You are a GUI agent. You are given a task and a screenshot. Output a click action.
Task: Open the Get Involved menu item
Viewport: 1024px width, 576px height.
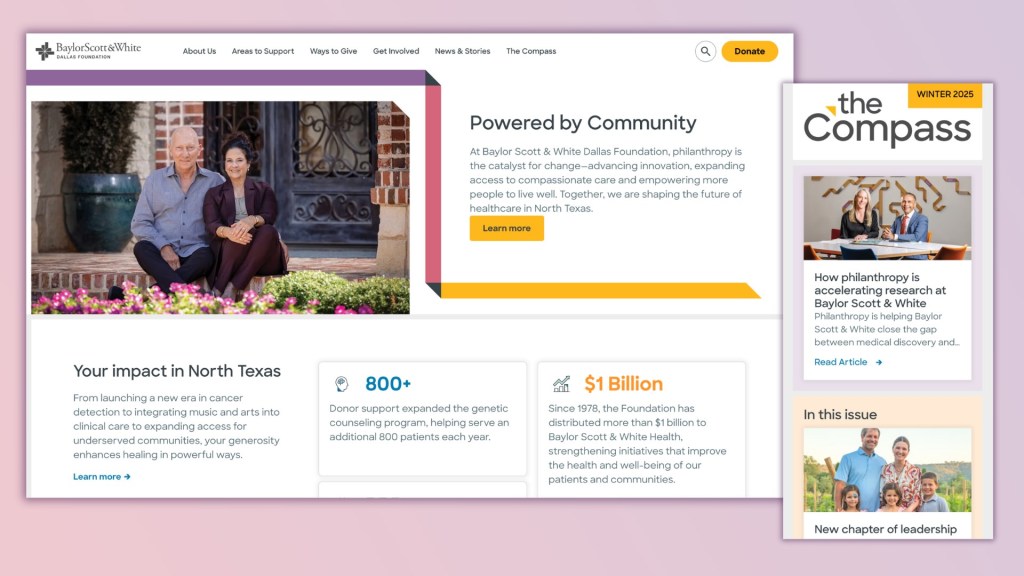[396, 51]
